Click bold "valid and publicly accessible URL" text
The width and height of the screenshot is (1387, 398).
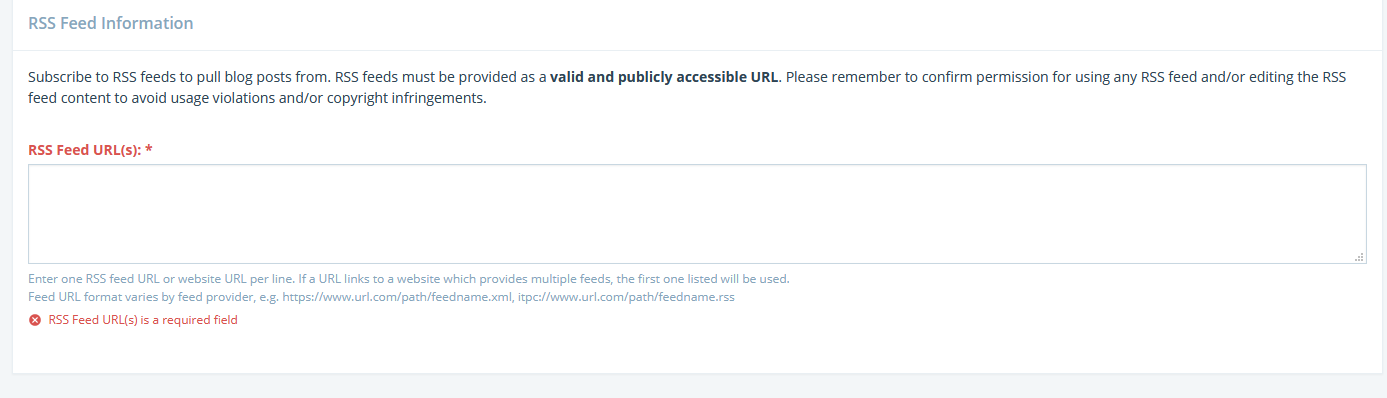[x=664, y=77]
